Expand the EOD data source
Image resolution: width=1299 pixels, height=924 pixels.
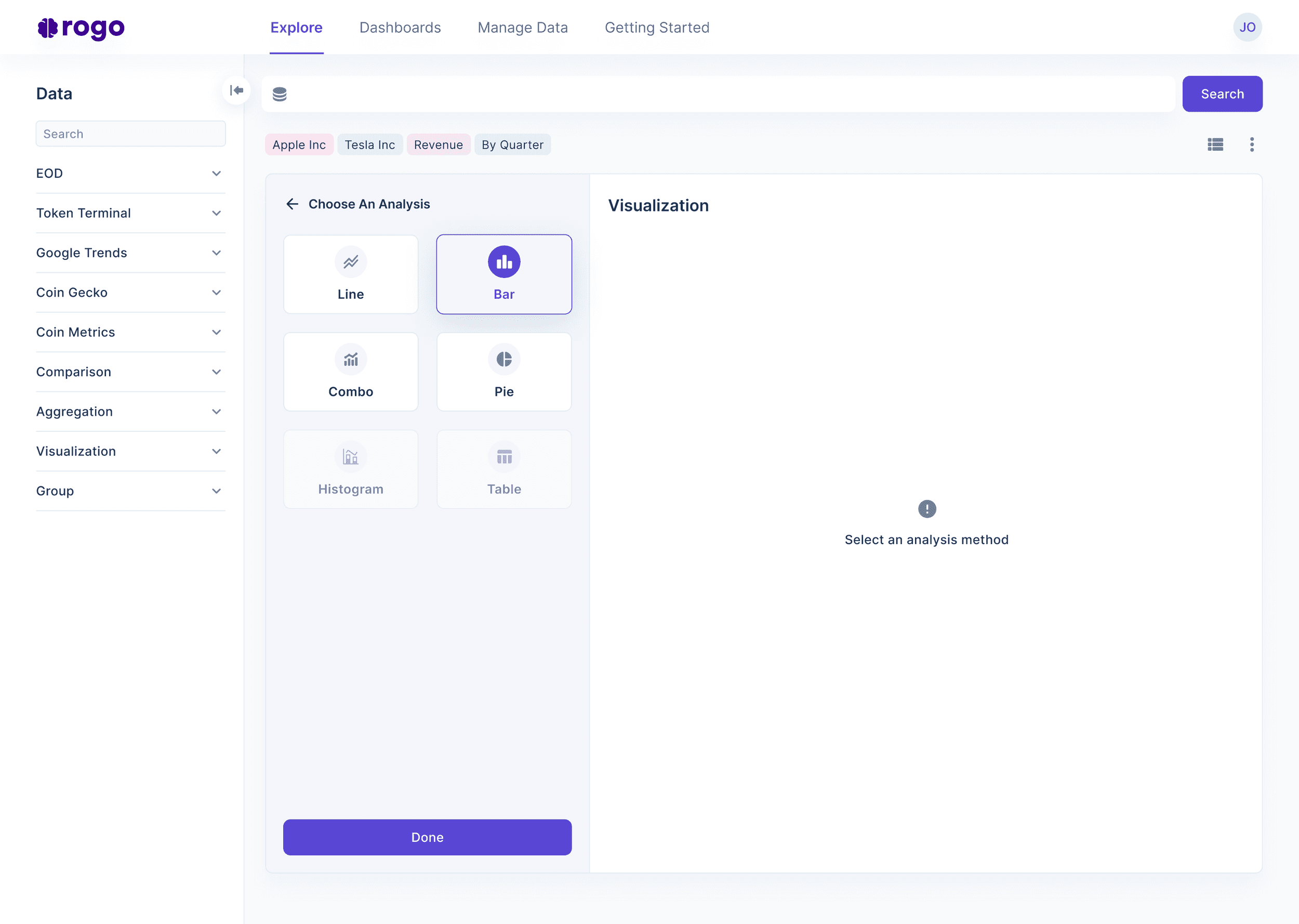click(x=216, y=174)
